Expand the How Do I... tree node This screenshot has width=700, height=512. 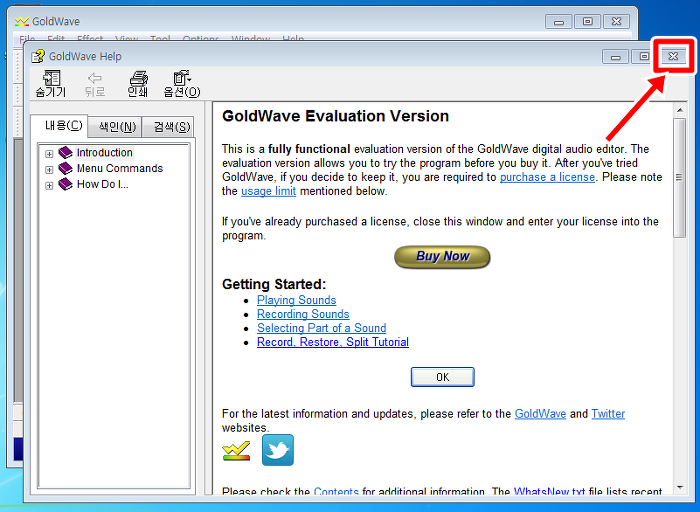coord(49,185)
